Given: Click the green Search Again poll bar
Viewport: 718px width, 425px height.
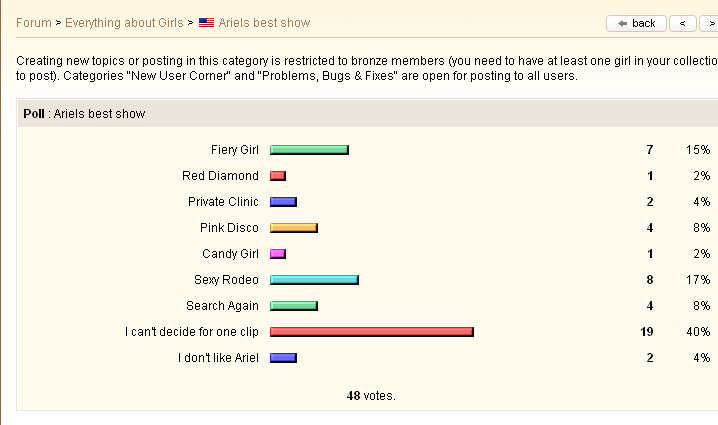Looking at the screenshot, I should [x=294, y=306].
